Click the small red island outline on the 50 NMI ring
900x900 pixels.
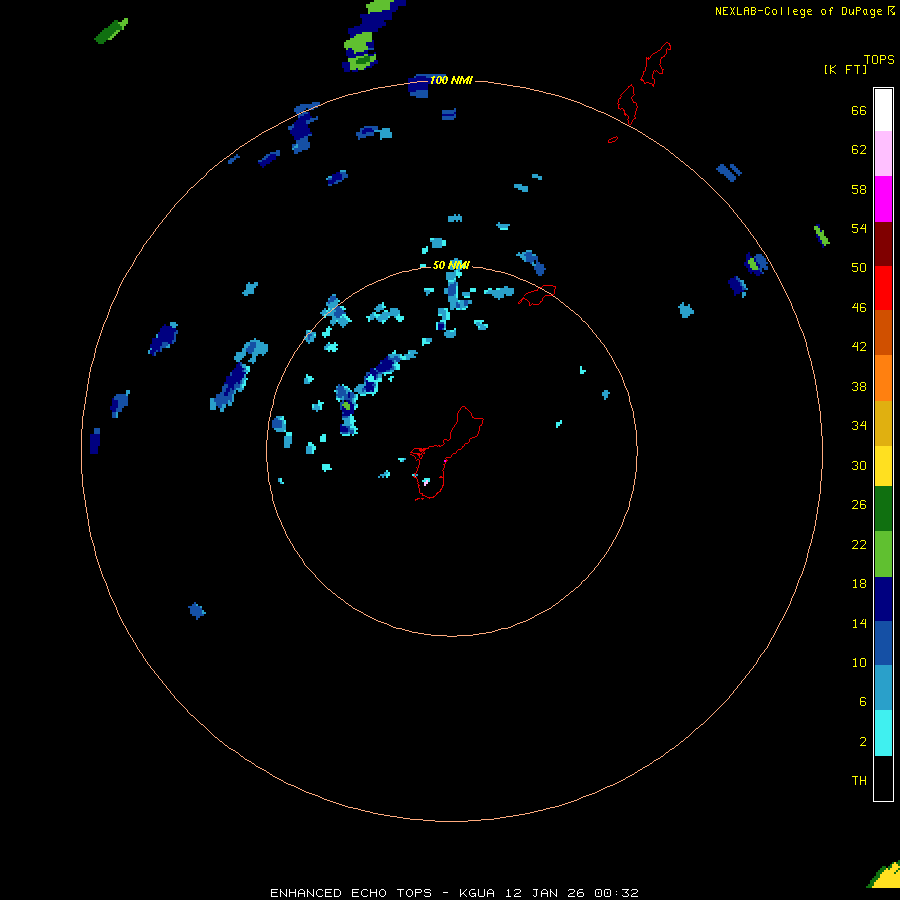click(537, 295)
